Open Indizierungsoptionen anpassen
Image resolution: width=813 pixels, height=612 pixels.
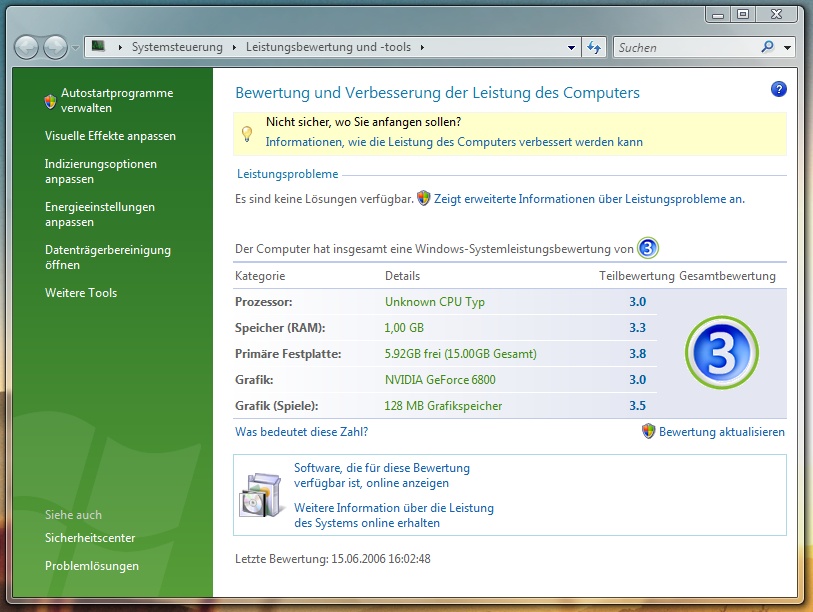coord(101,171)
